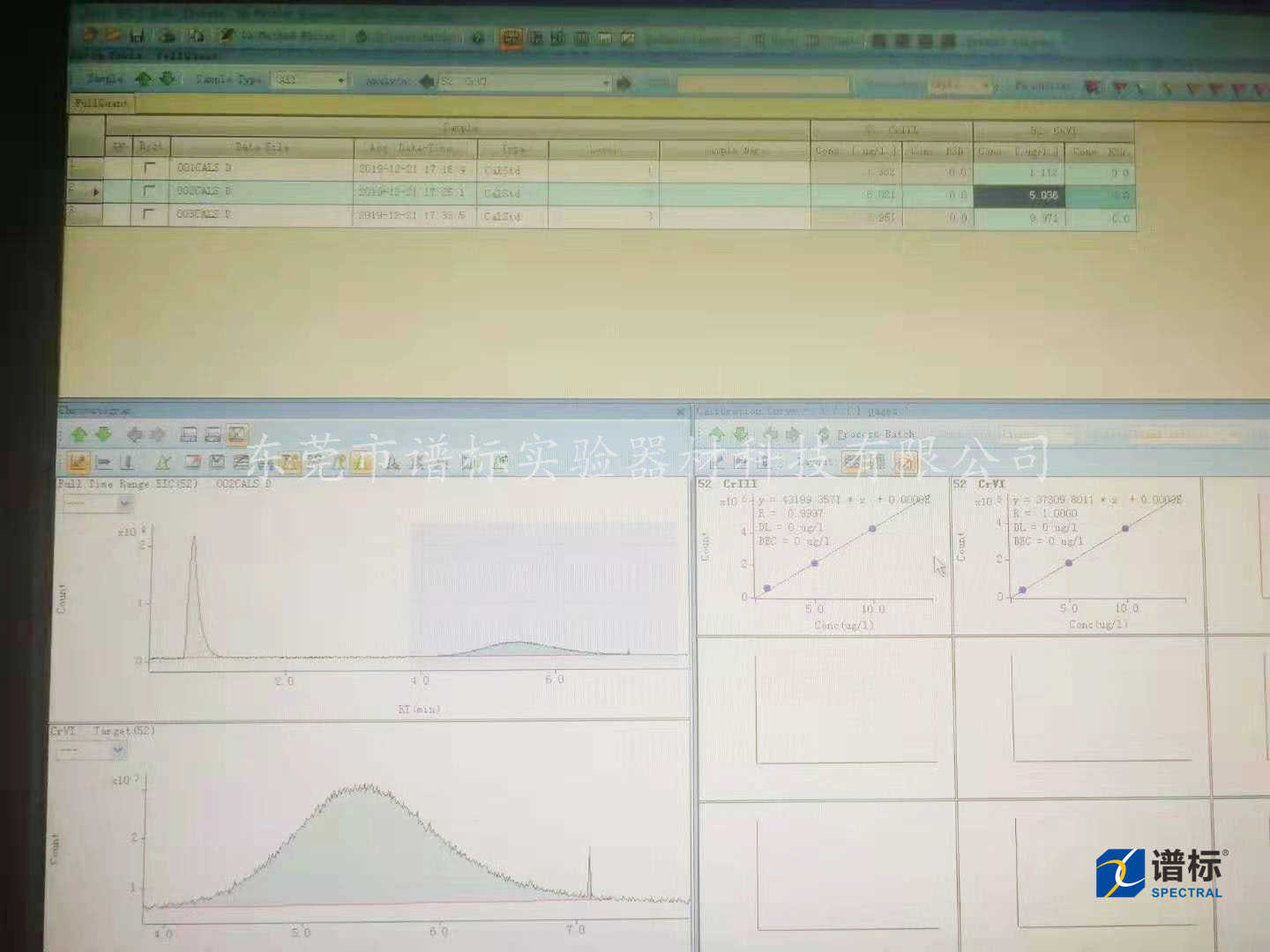The image size is (1270, 952).
Task: Click the highlighted orange layout icon in top toolbar
Action: [511, 38]
